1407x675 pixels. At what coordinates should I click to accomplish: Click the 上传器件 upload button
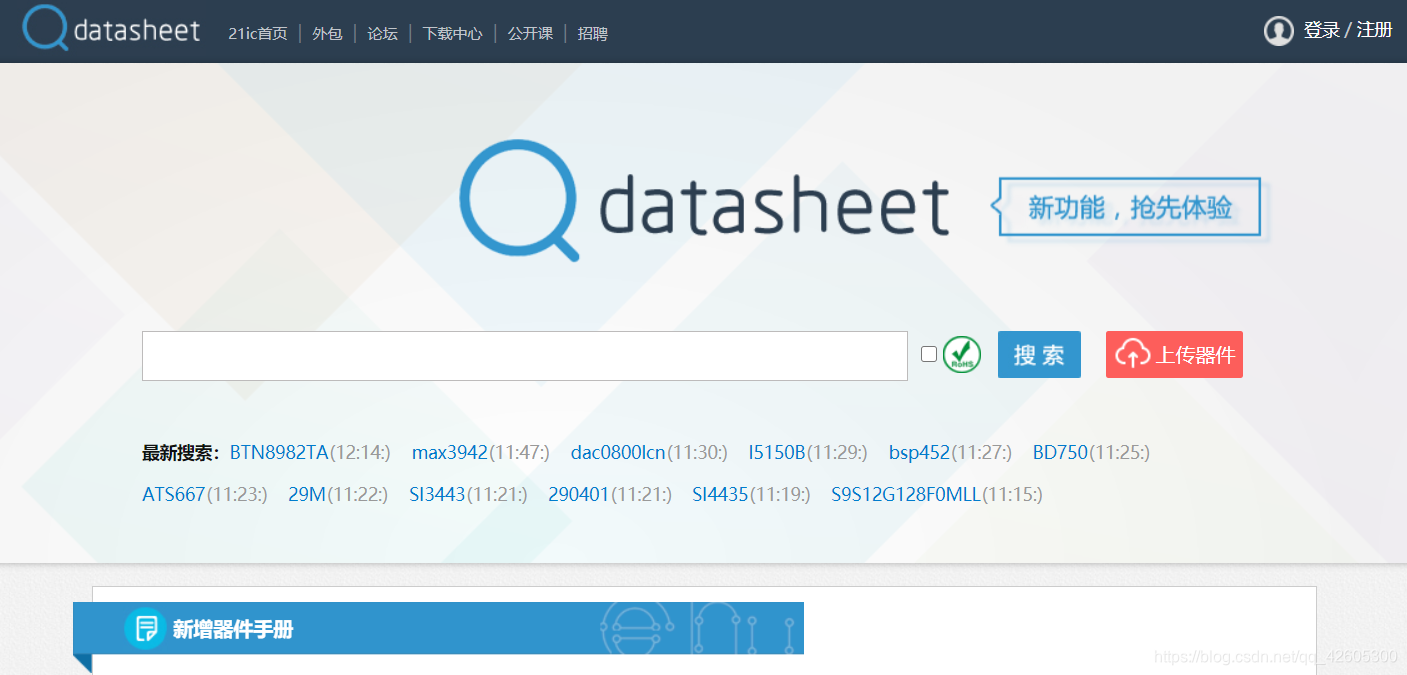tap(1174, 354)
